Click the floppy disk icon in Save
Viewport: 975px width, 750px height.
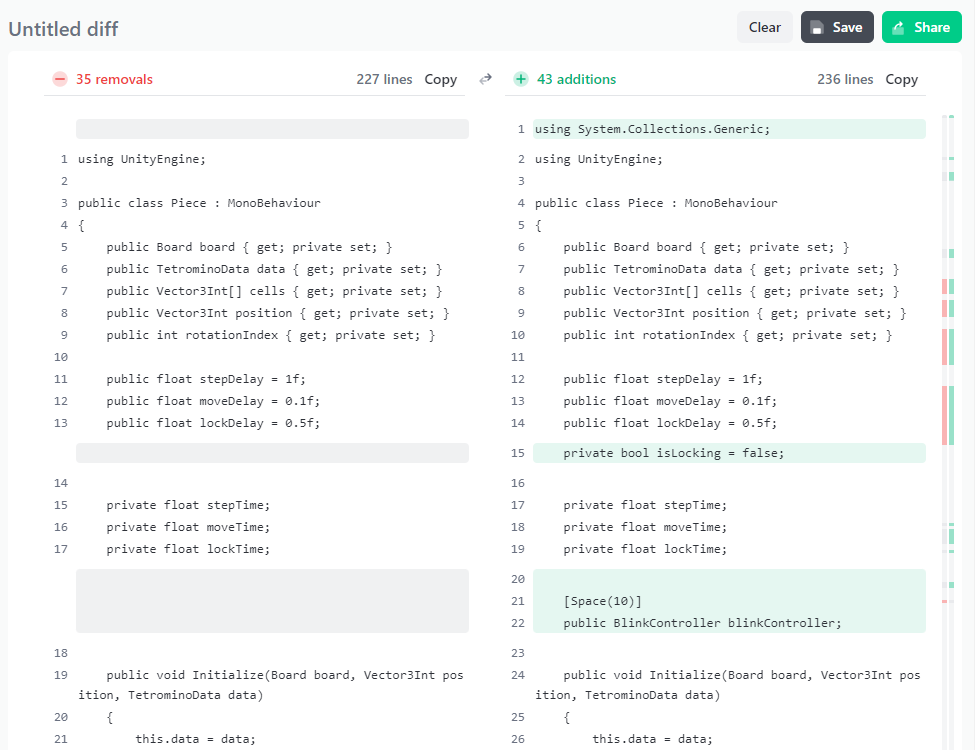tap(818, 28)
